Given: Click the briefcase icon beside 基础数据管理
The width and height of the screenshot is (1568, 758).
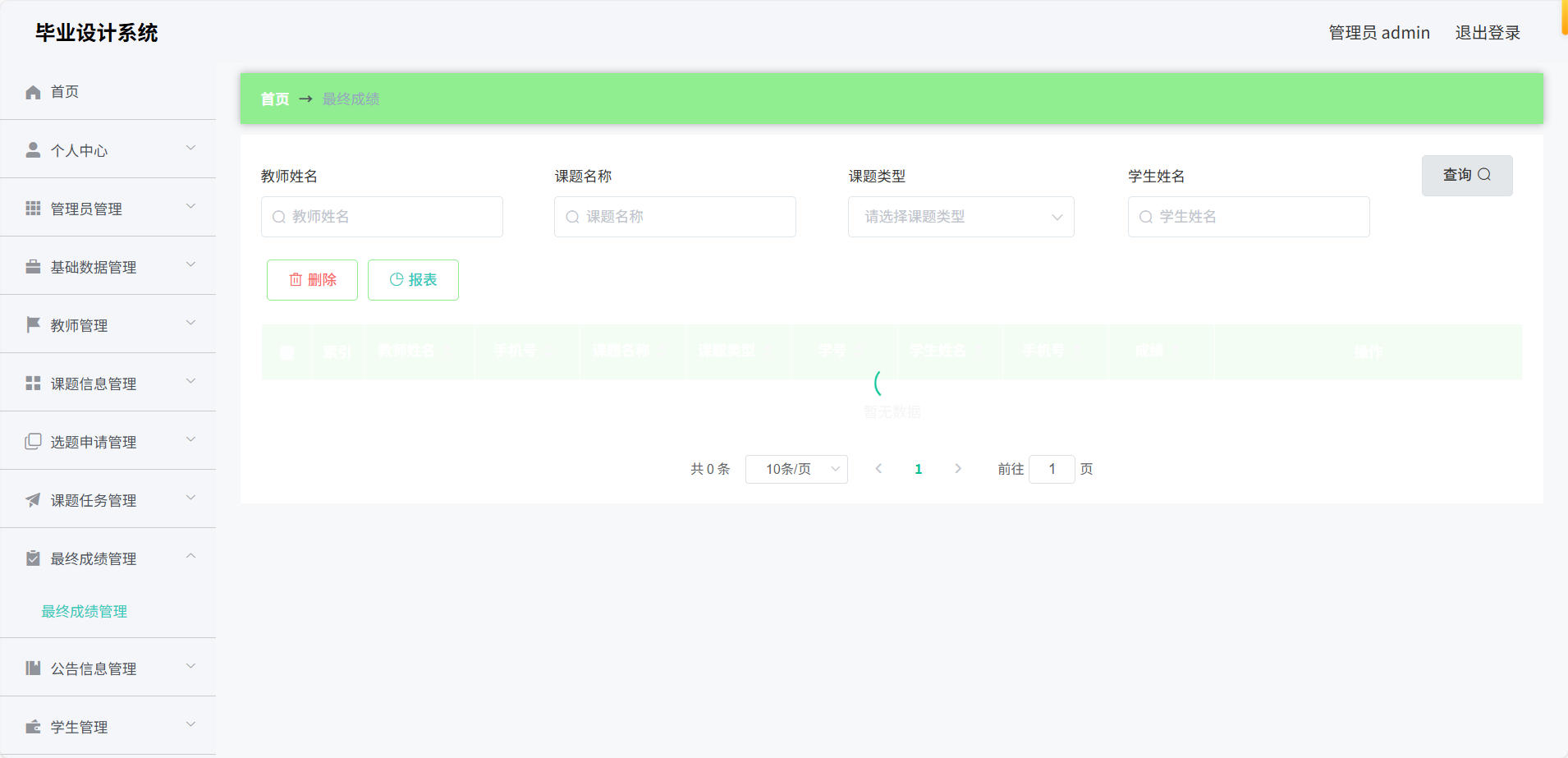Looking at the screenshot, I should tap(33, 267).
